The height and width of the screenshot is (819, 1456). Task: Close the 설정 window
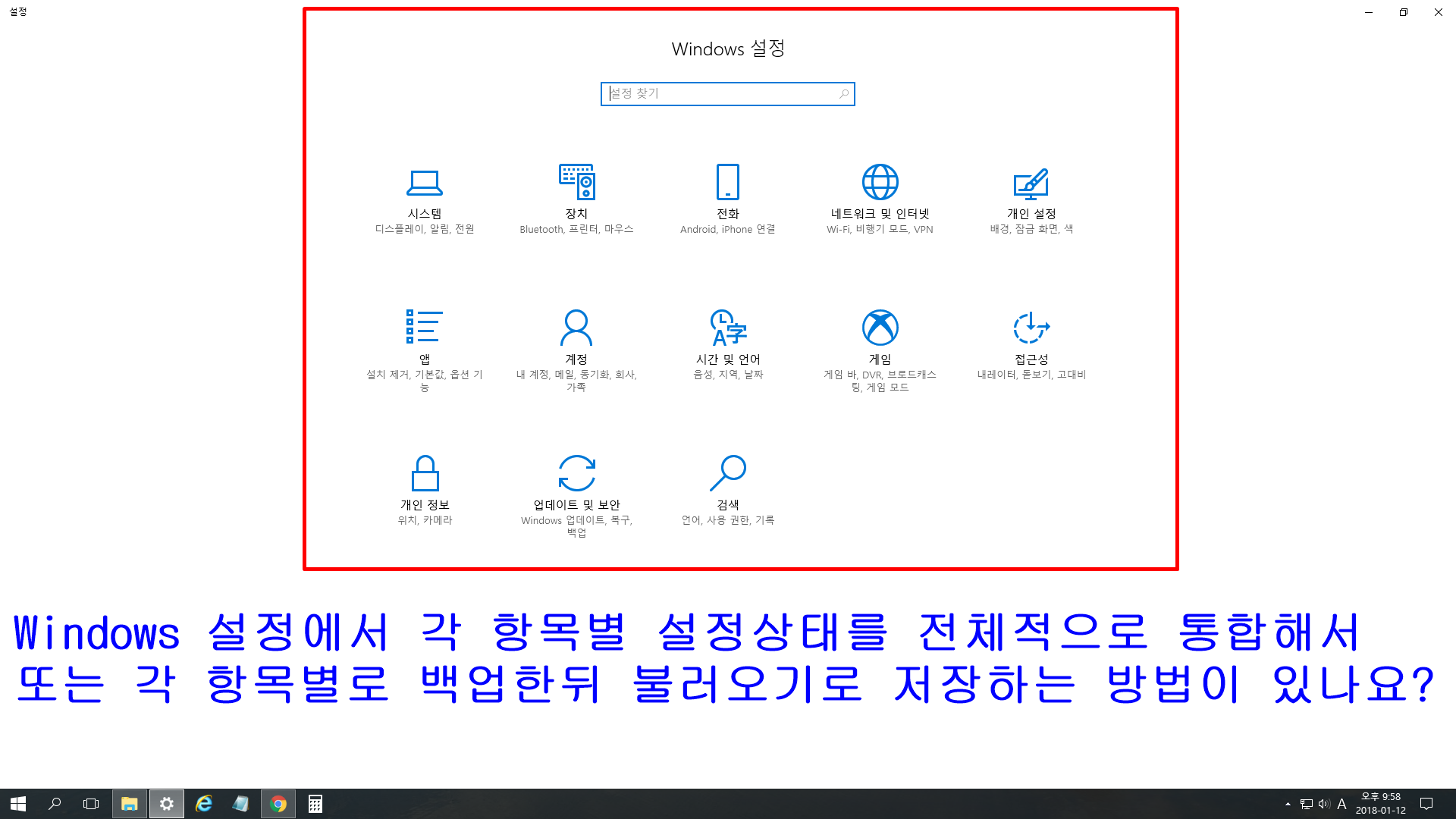(1439, 12)
